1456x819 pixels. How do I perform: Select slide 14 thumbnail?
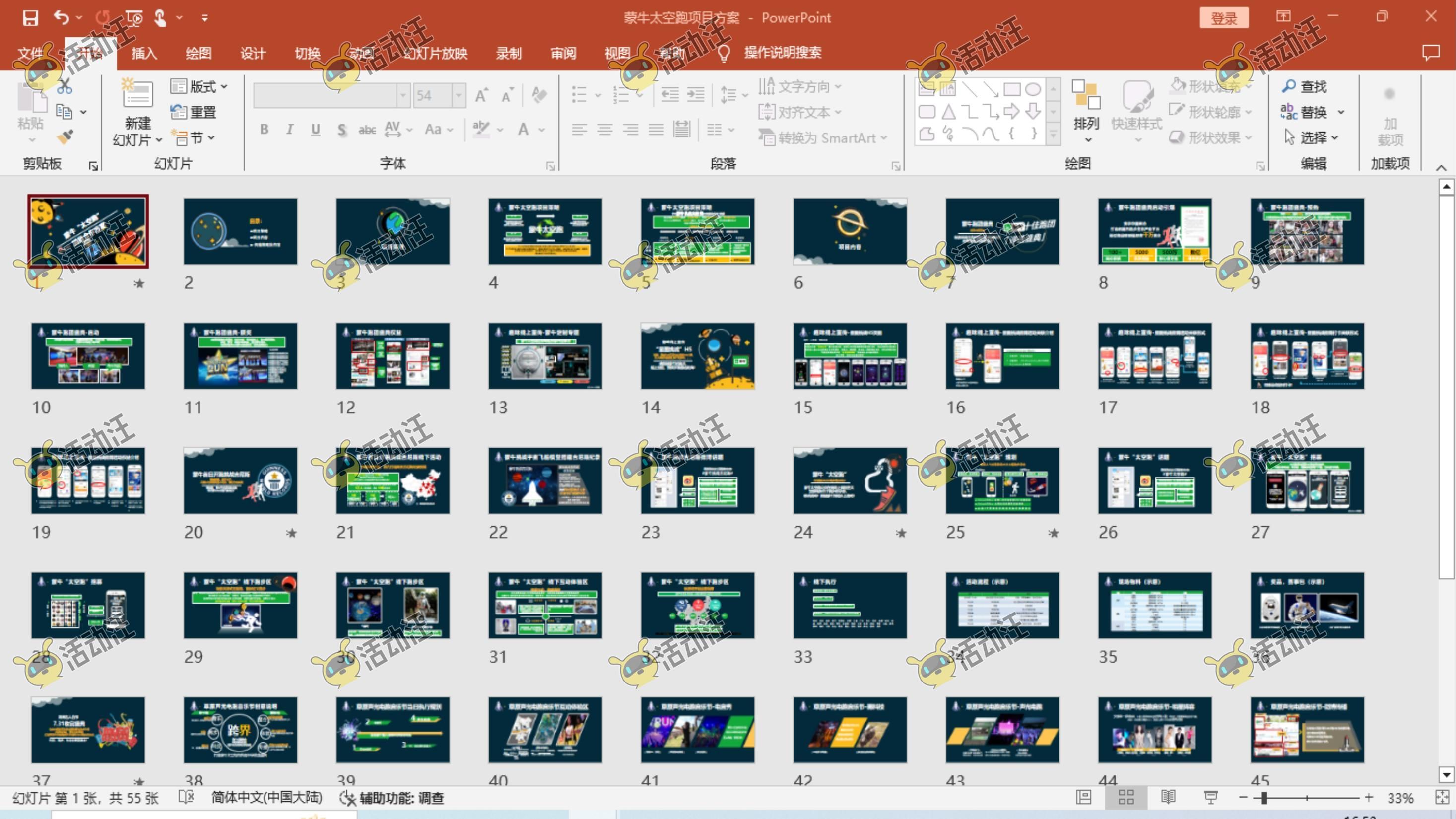coord(697,355)
